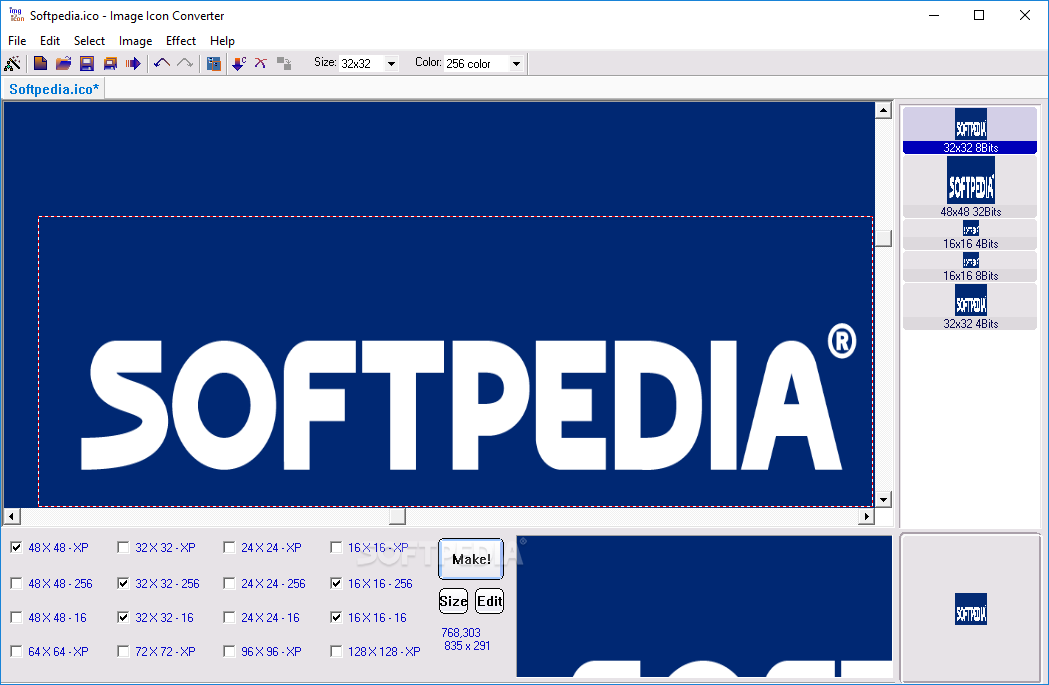Open the Image menu
The height and width of the screenshot is (685, 1049).
[x=135, y=41]
